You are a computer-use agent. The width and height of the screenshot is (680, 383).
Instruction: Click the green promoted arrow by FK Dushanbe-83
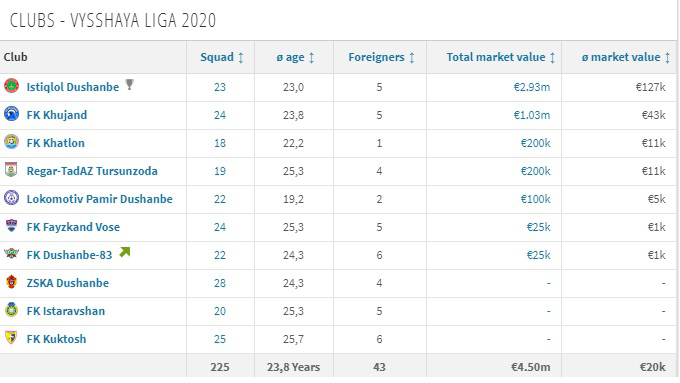click(125, 252)
